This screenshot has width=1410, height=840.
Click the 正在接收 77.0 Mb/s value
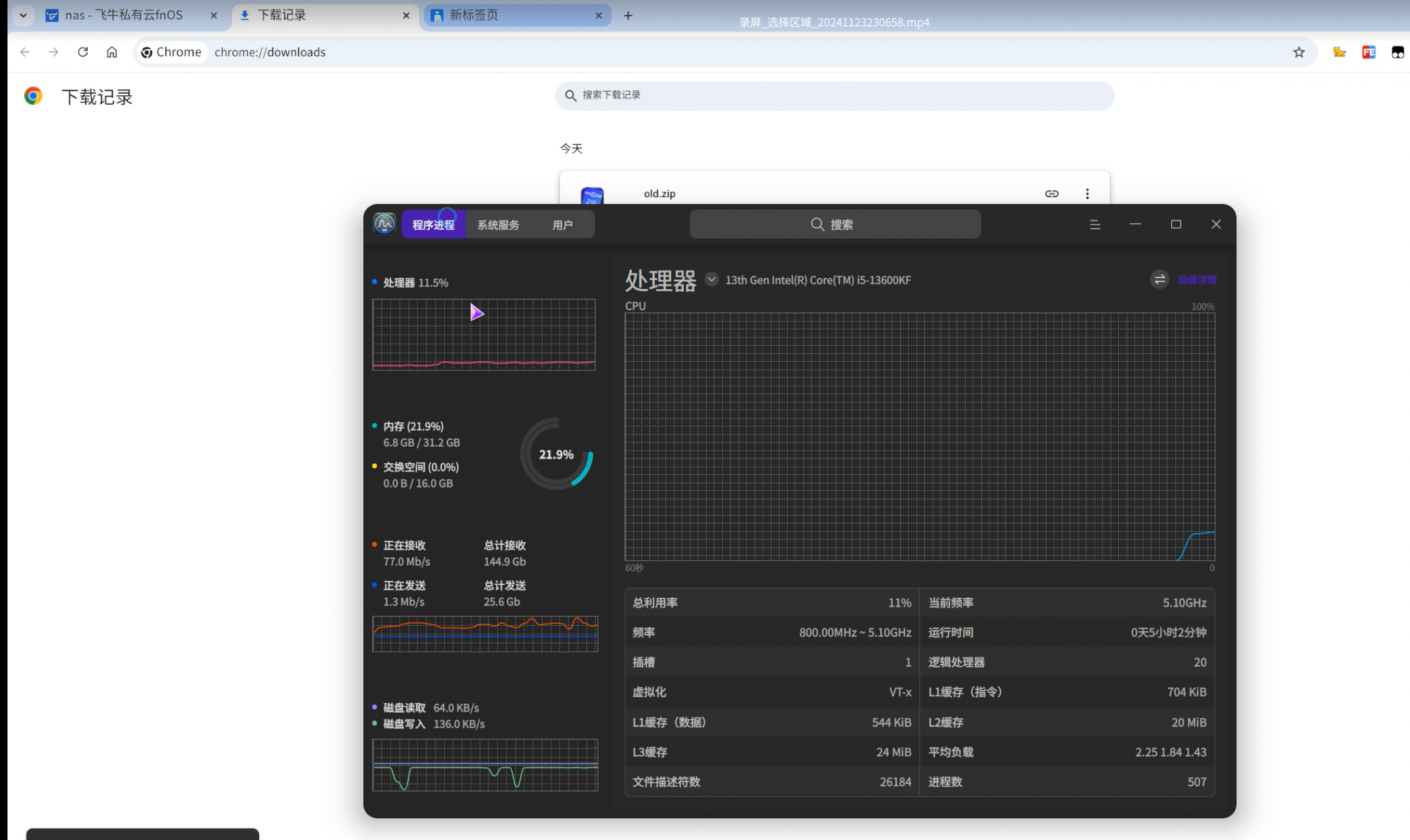click(407, 562)
